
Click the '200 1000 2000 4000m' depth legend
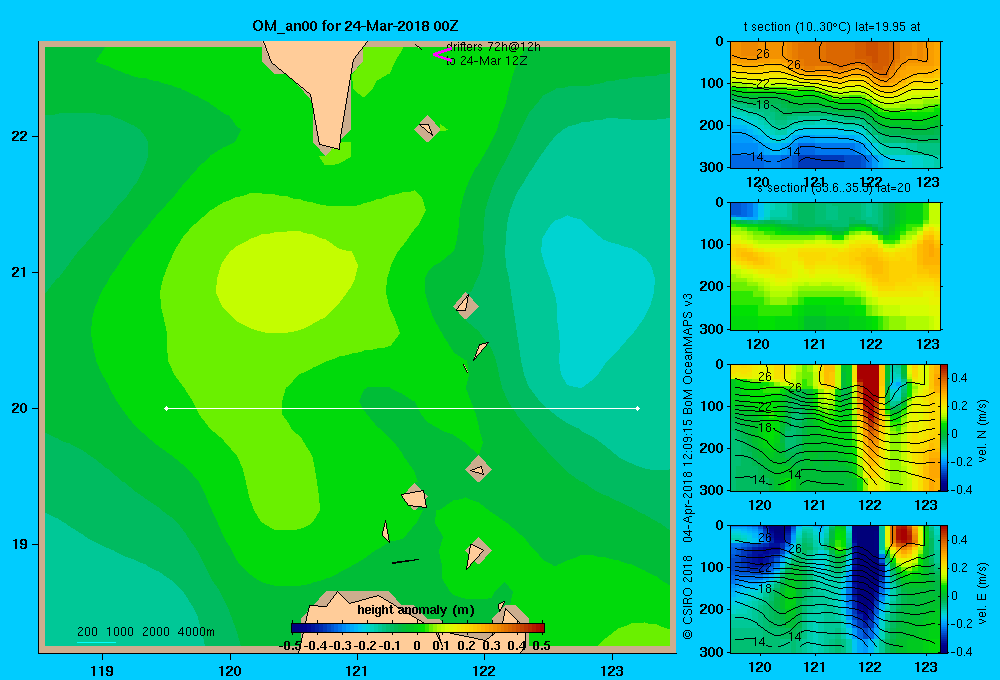point(145,632)
